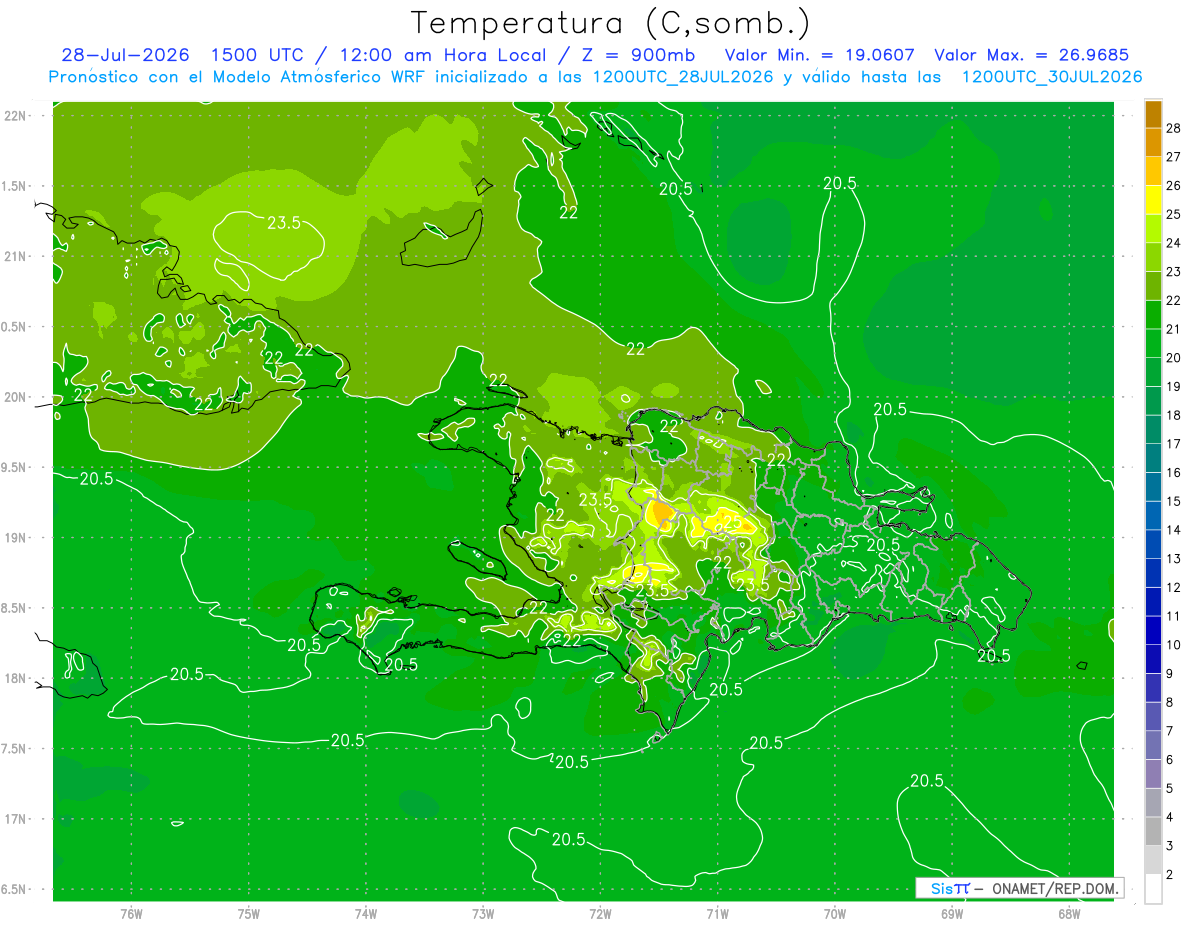Screen dimensions: 1200x927
Task: Click the '76W' longitude axis label
Action: [131, 913]
